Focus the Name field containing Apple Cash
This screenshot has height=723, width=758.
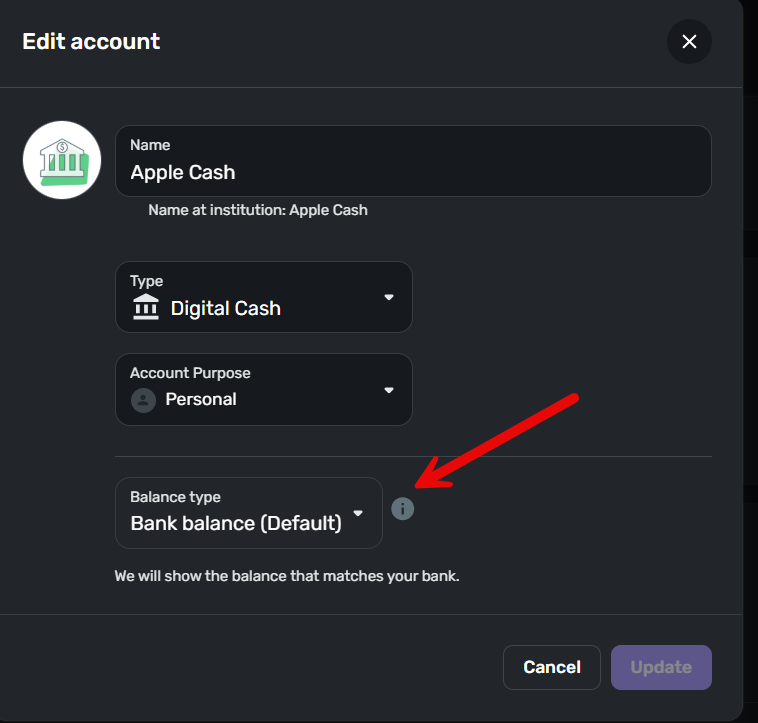point(413,161)
